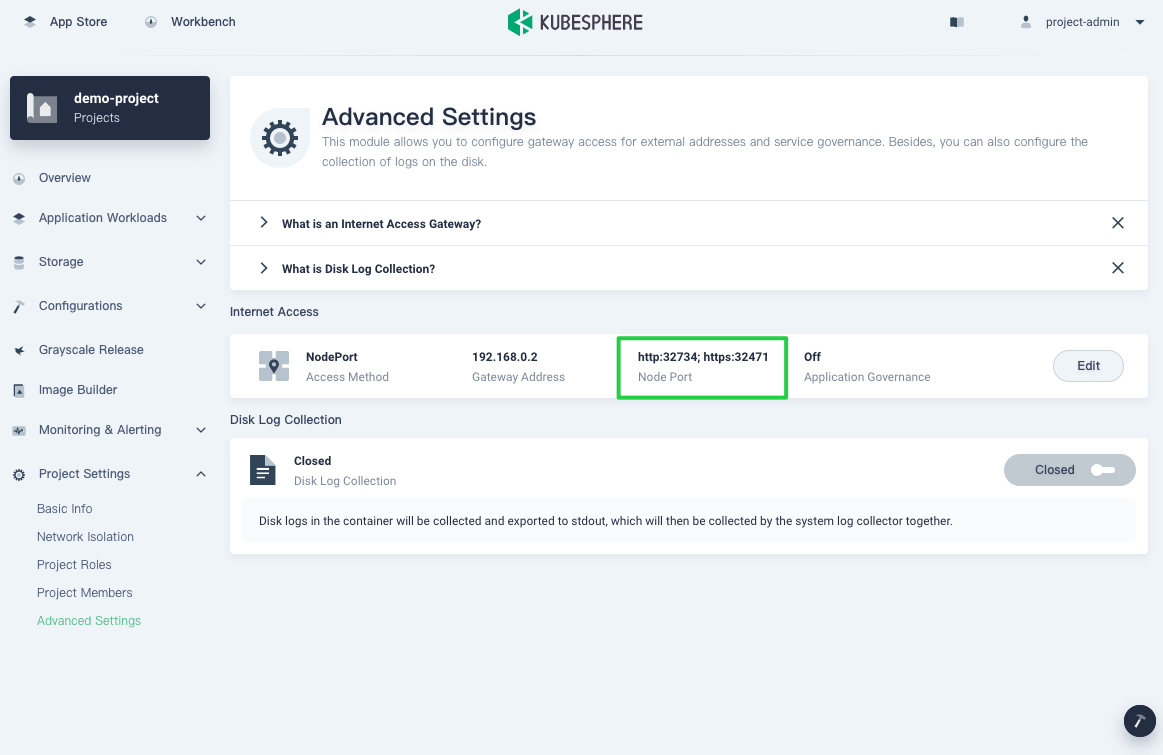Open Image Builder page
This screenshot has width=1163, height=755.
point(78,390)
